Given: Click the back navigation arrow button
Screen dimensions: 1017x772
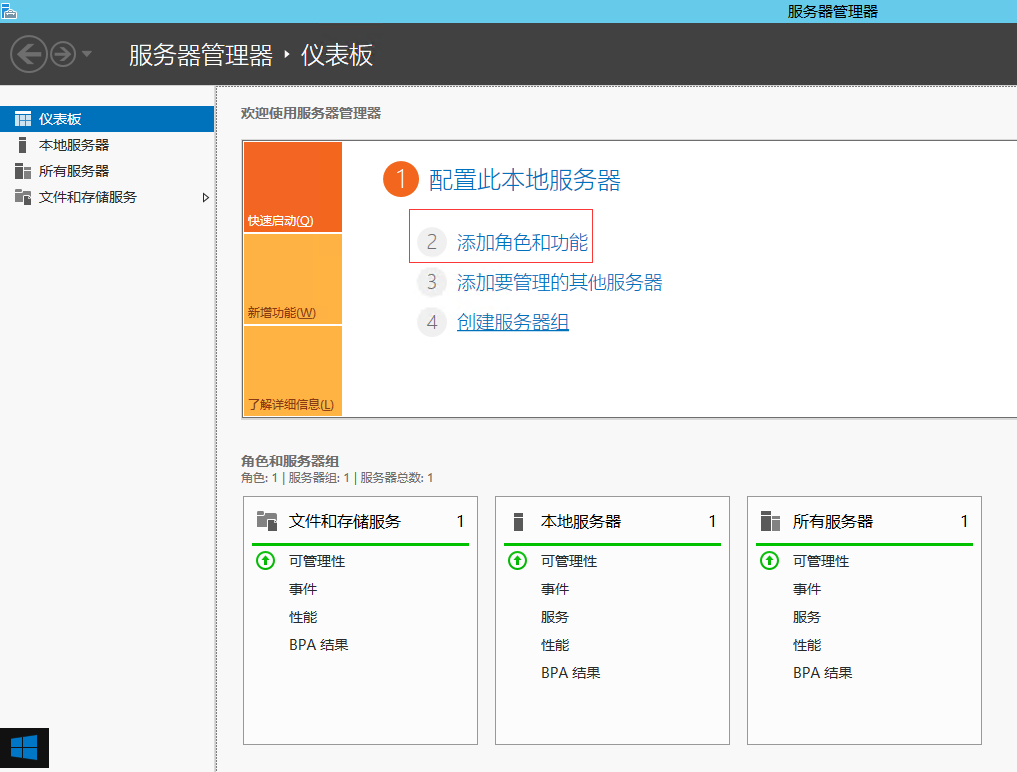Looking at the screenshot, I should click(x=29, y=54).
